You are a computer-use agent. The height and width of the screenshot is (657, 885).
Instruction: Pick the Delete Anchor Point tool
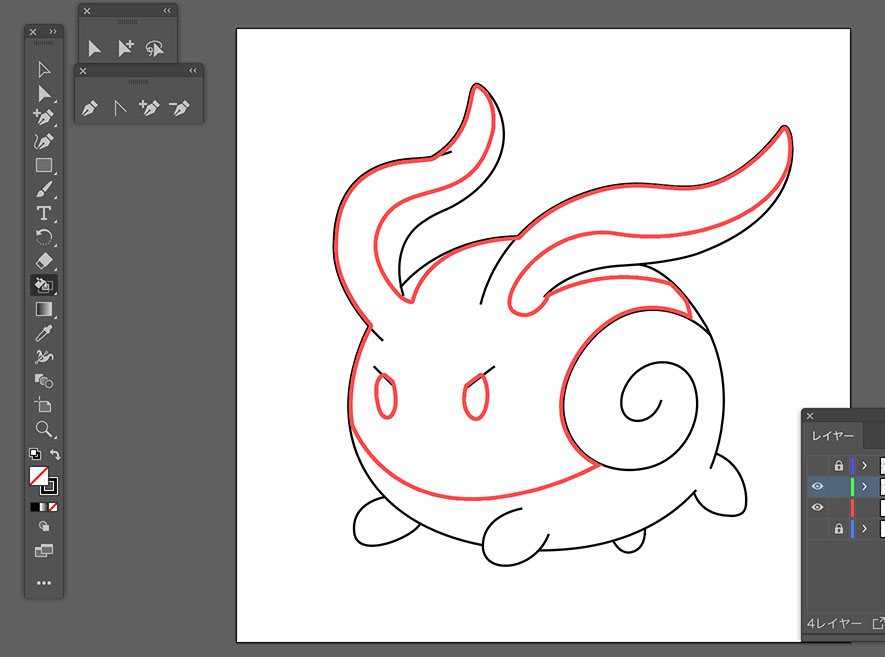tap(179, 107)
